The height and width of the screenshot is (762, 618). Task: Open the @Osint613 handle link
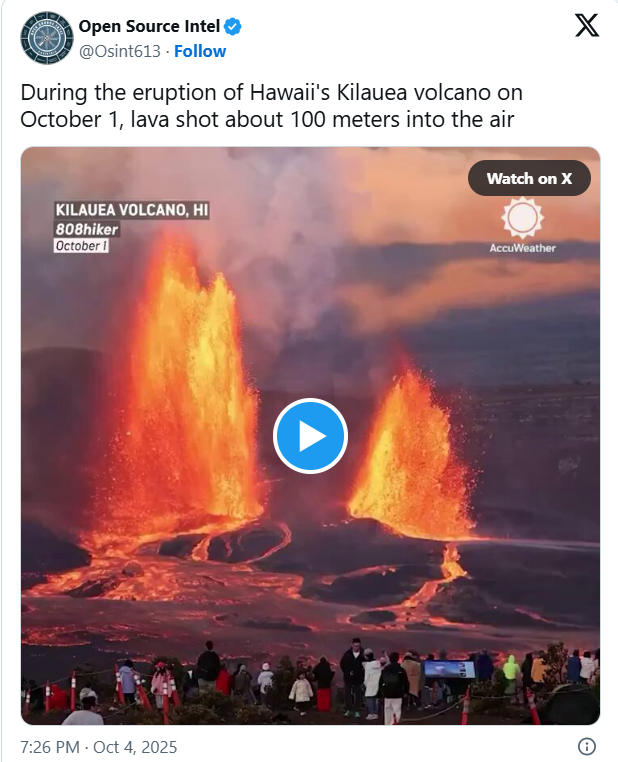pos(120,51)
